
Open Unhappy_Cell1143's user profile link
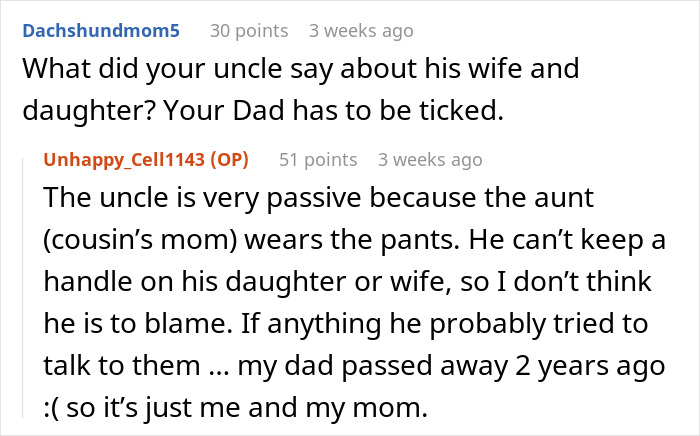[121, 159]
